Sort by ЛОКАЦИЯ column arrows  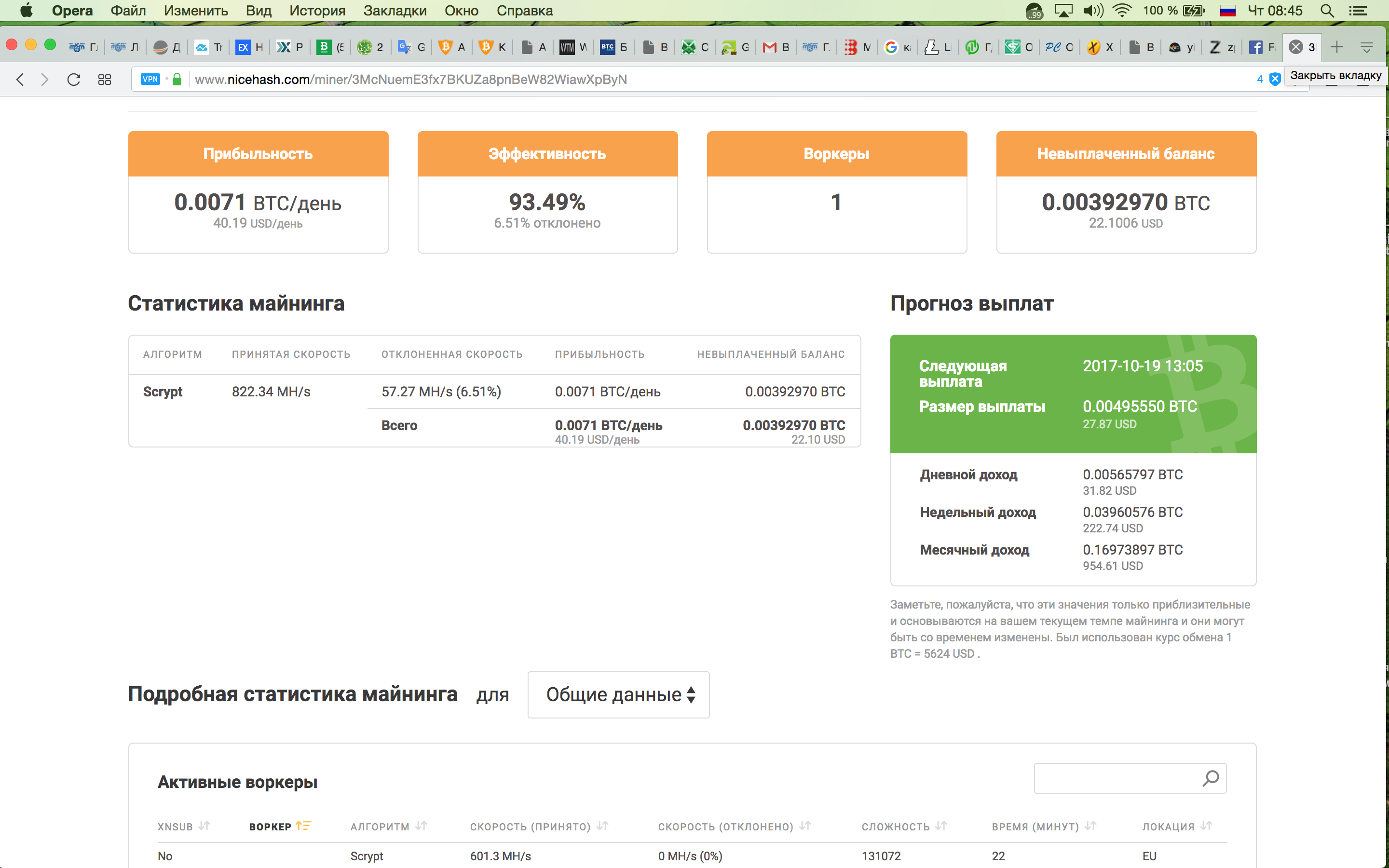point(1207,826)
